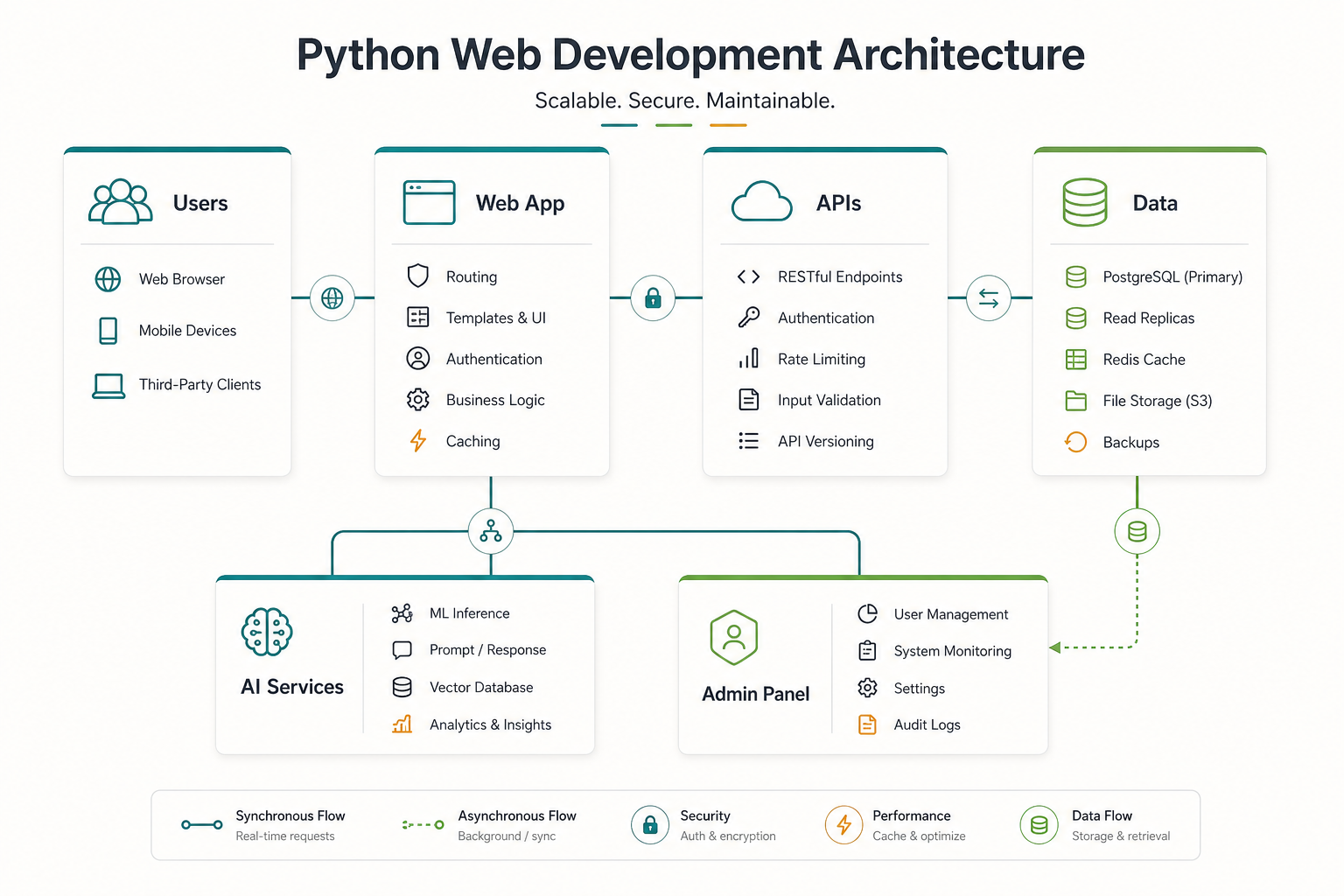The image size is (1344, 896).
Task: Click the Admin Panel label
Action: click(756, 694)
